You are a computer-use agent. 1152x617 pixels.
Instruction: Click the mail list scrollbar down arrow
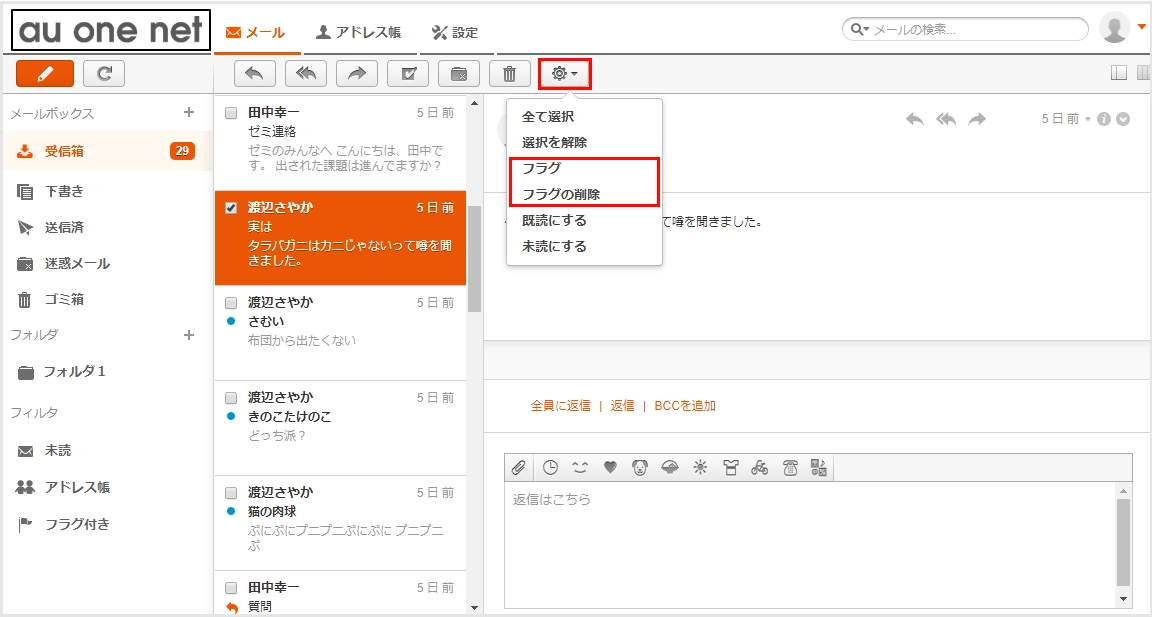point(474,607)
